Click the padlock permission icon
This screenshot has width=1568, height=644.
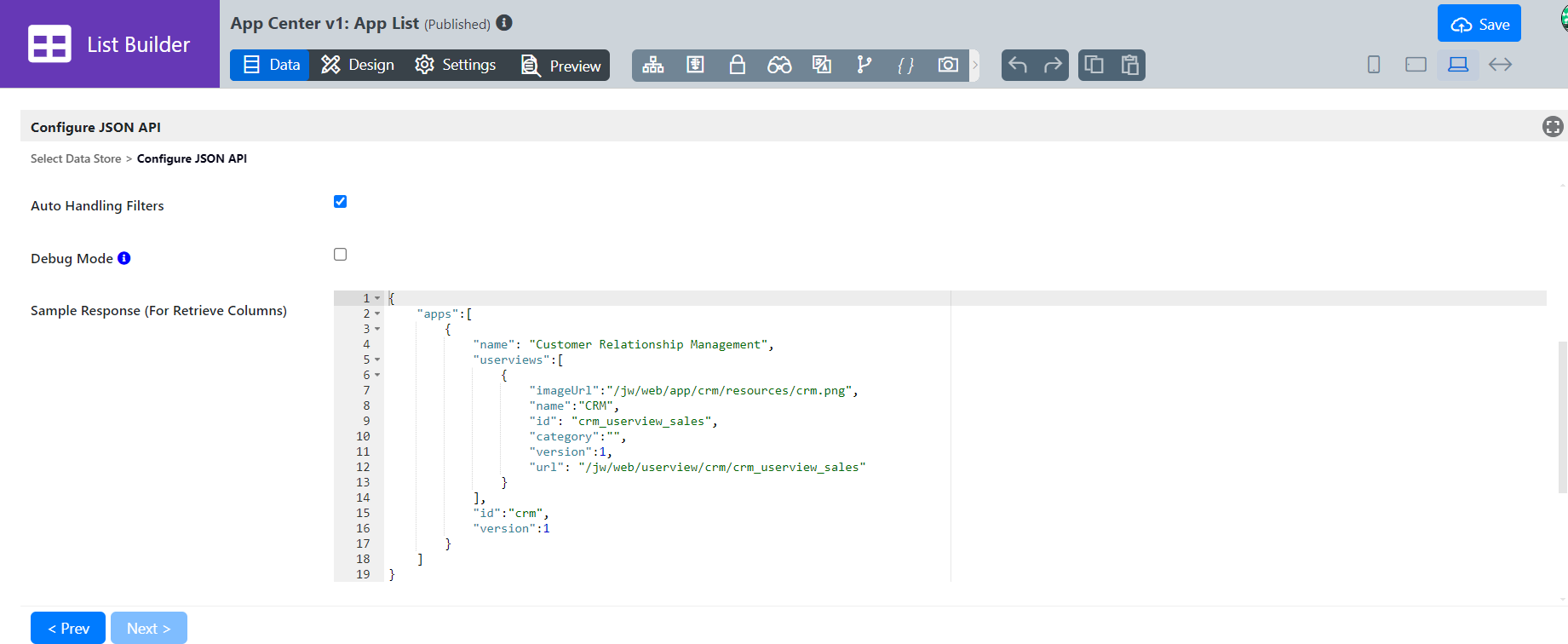(x=738, y=65)
